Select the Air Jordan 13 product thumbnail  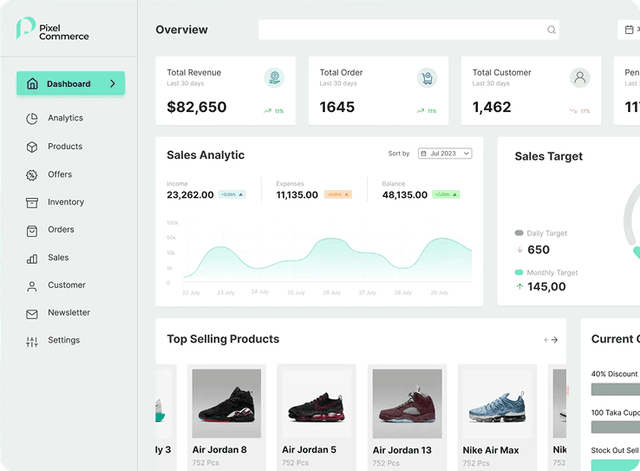[x=407, y=403]
